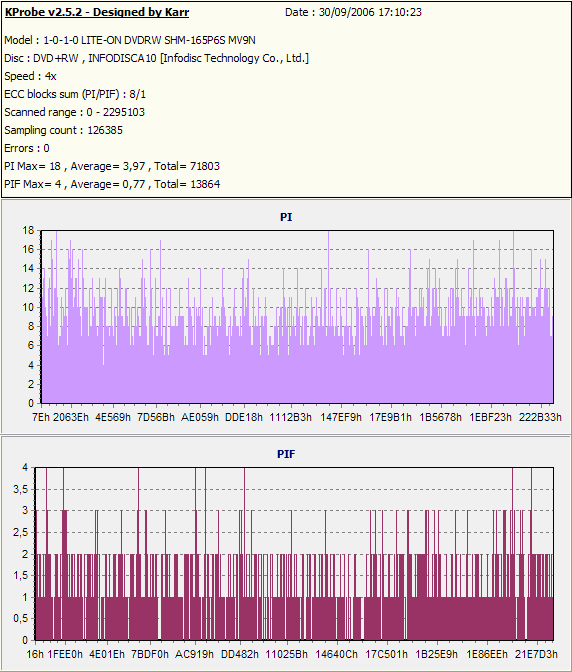Viewport: 572px width, 672px height.
Task: Click the 222B33h label on PI axis
Action: point(540,417)
